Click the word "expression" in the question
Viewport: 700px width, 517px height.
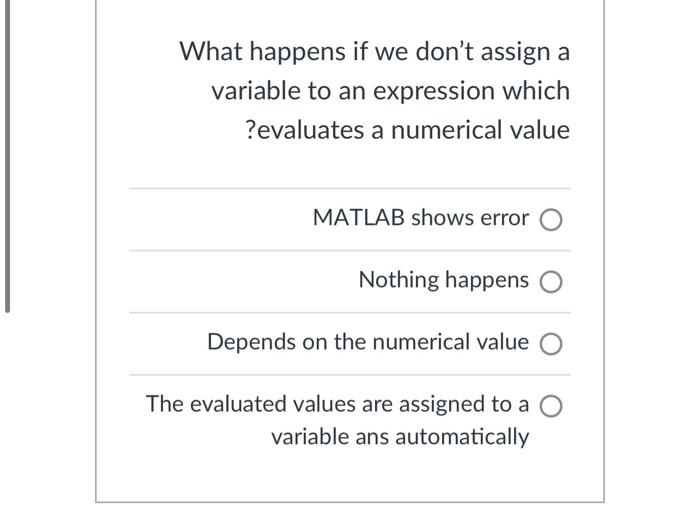pos(434,92)
